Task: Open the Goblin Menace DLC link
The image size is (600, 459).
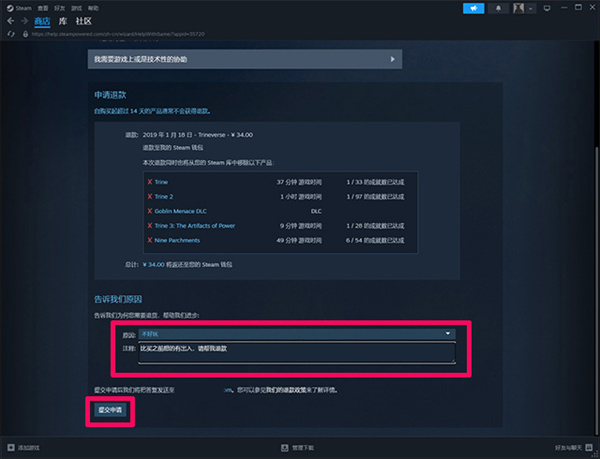Action: 181,211
